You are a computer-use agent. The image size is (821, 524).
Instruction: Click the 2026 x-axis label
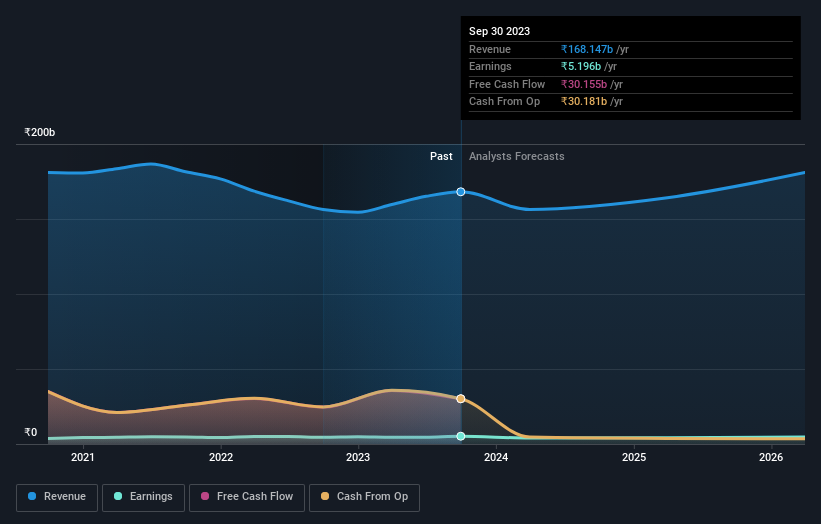point(771,457)
